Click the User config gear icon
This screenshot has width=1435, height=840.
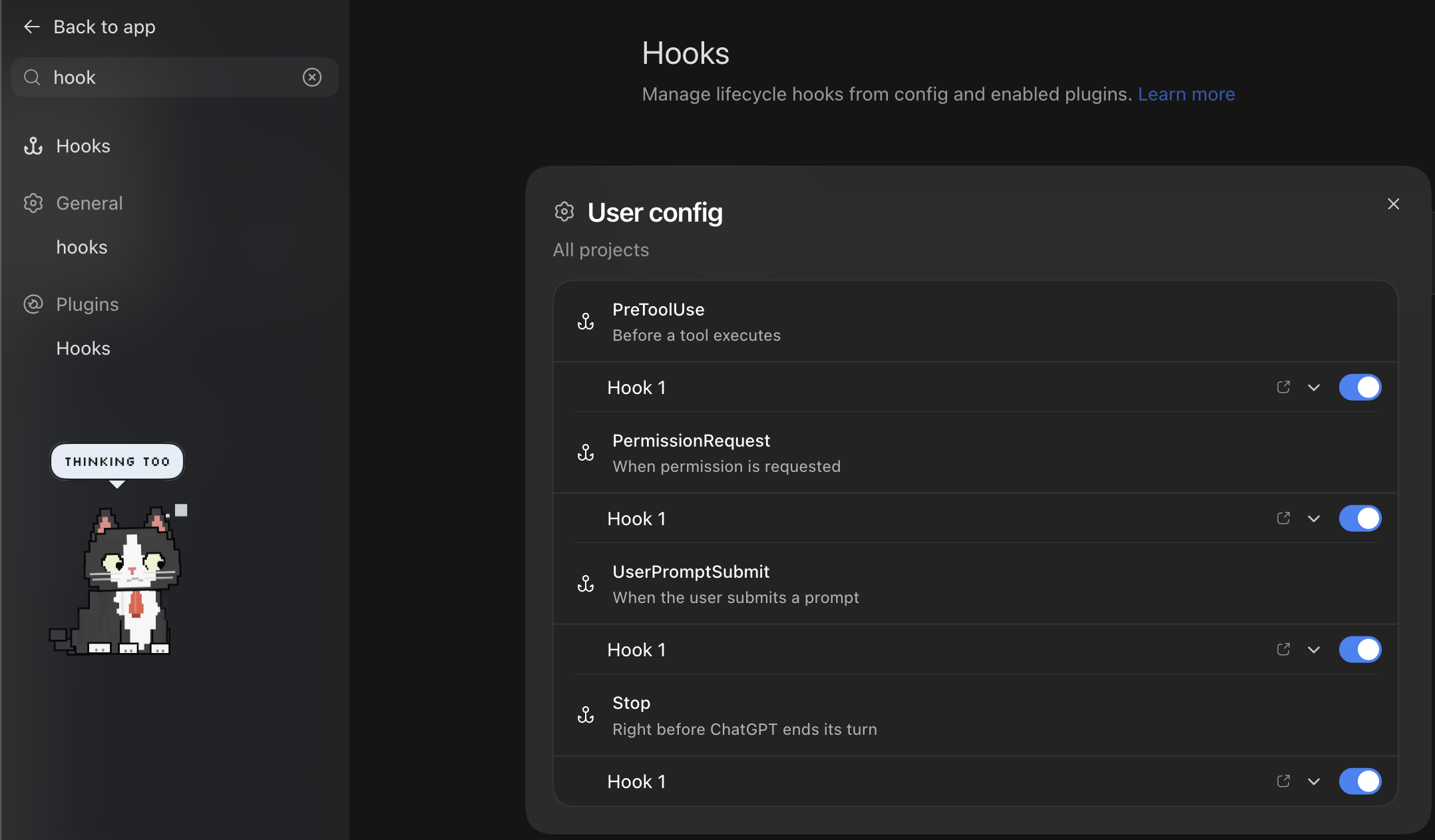click(564, 212)
